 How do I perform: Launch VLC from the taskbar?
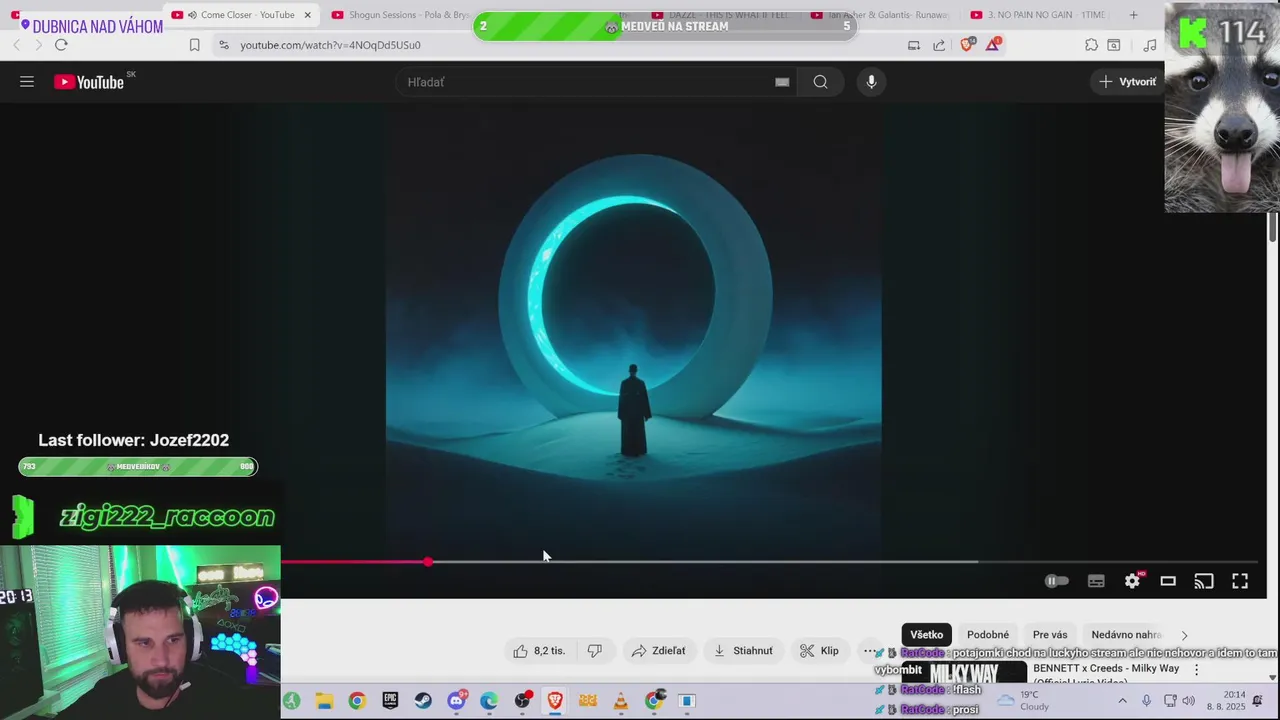tap(621, 701)
